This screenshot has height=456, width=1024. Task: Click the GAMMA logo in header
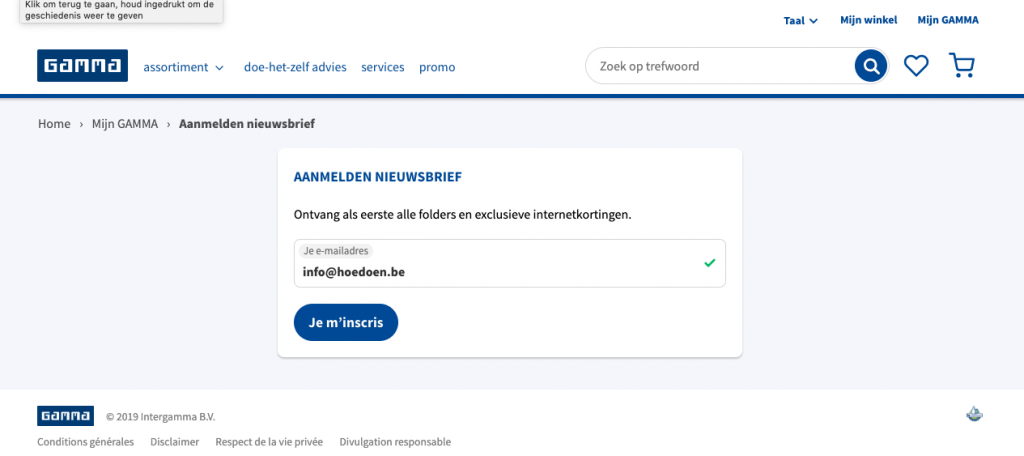(82, 65)
